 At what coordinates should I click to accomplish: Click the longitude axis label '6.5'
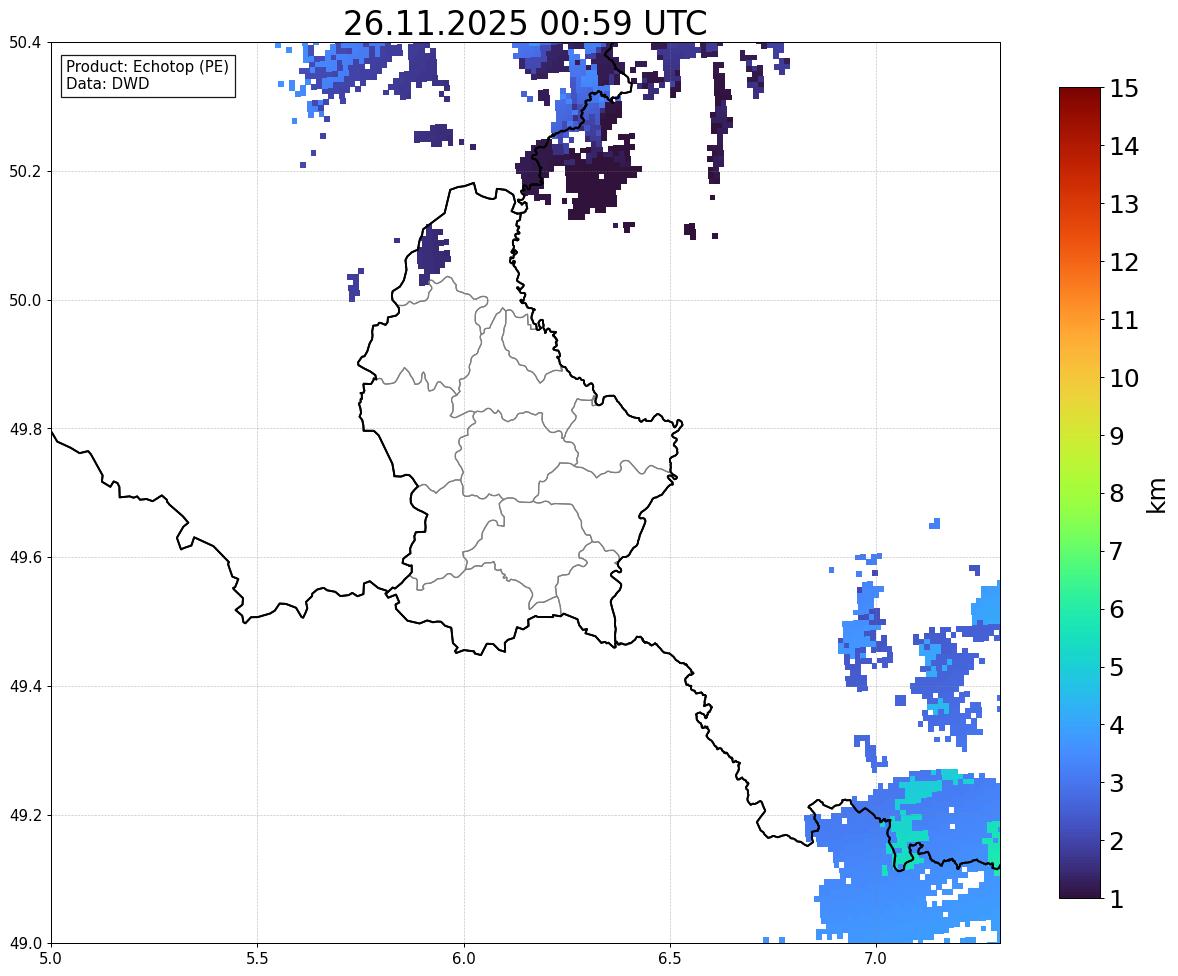click(669, 959)
